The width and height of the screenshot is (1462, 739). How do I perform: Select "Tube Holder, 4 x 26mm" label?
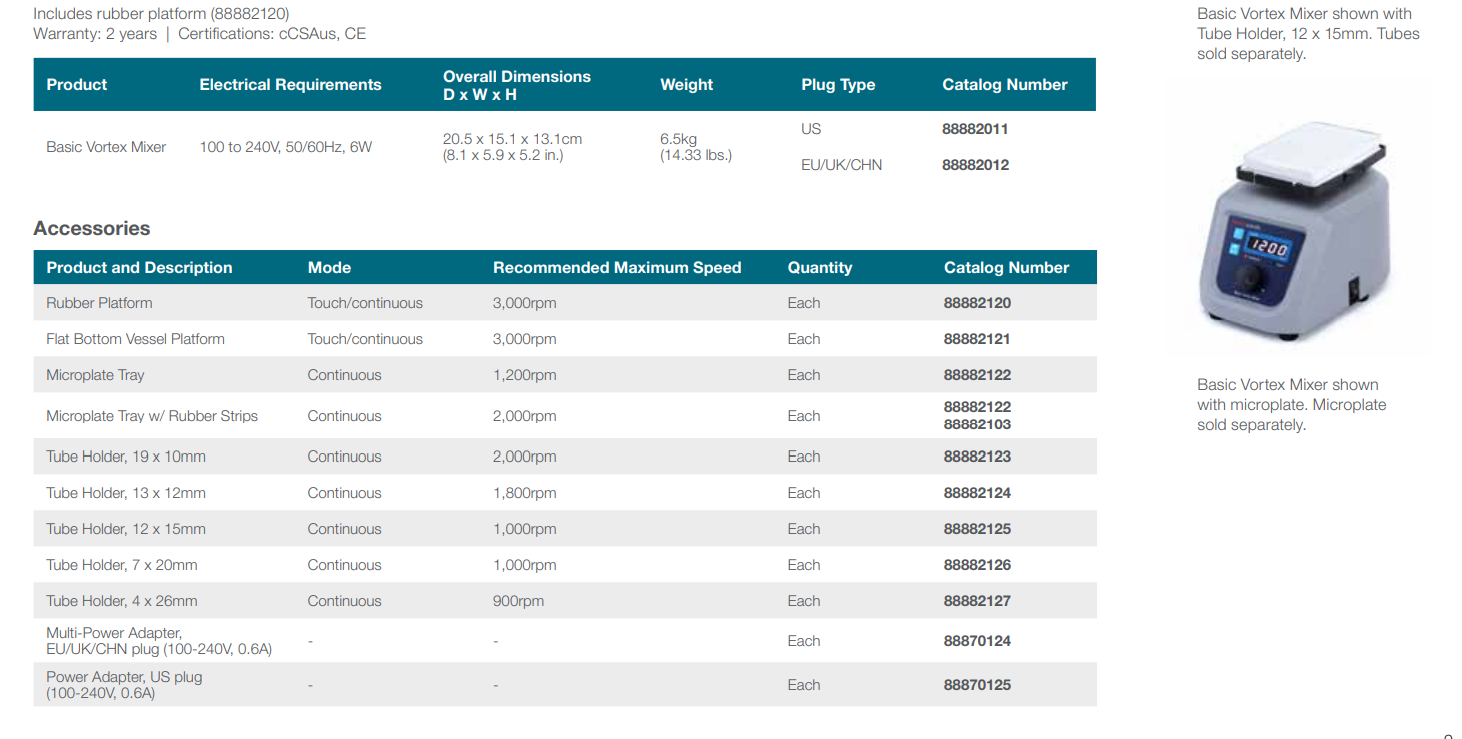pyautogui.click(x=122, y=601)
